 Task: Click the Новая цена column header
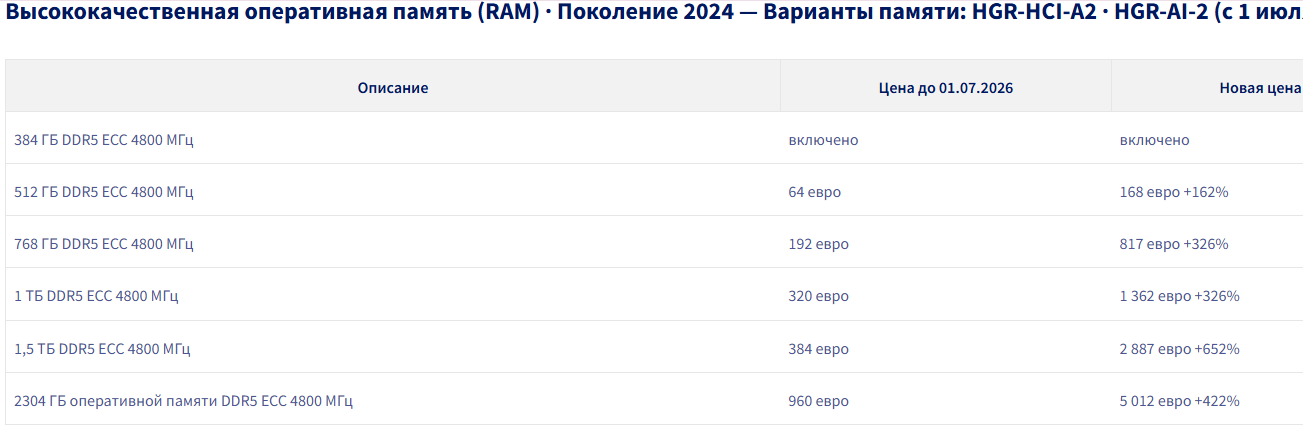click(1260, 88)
